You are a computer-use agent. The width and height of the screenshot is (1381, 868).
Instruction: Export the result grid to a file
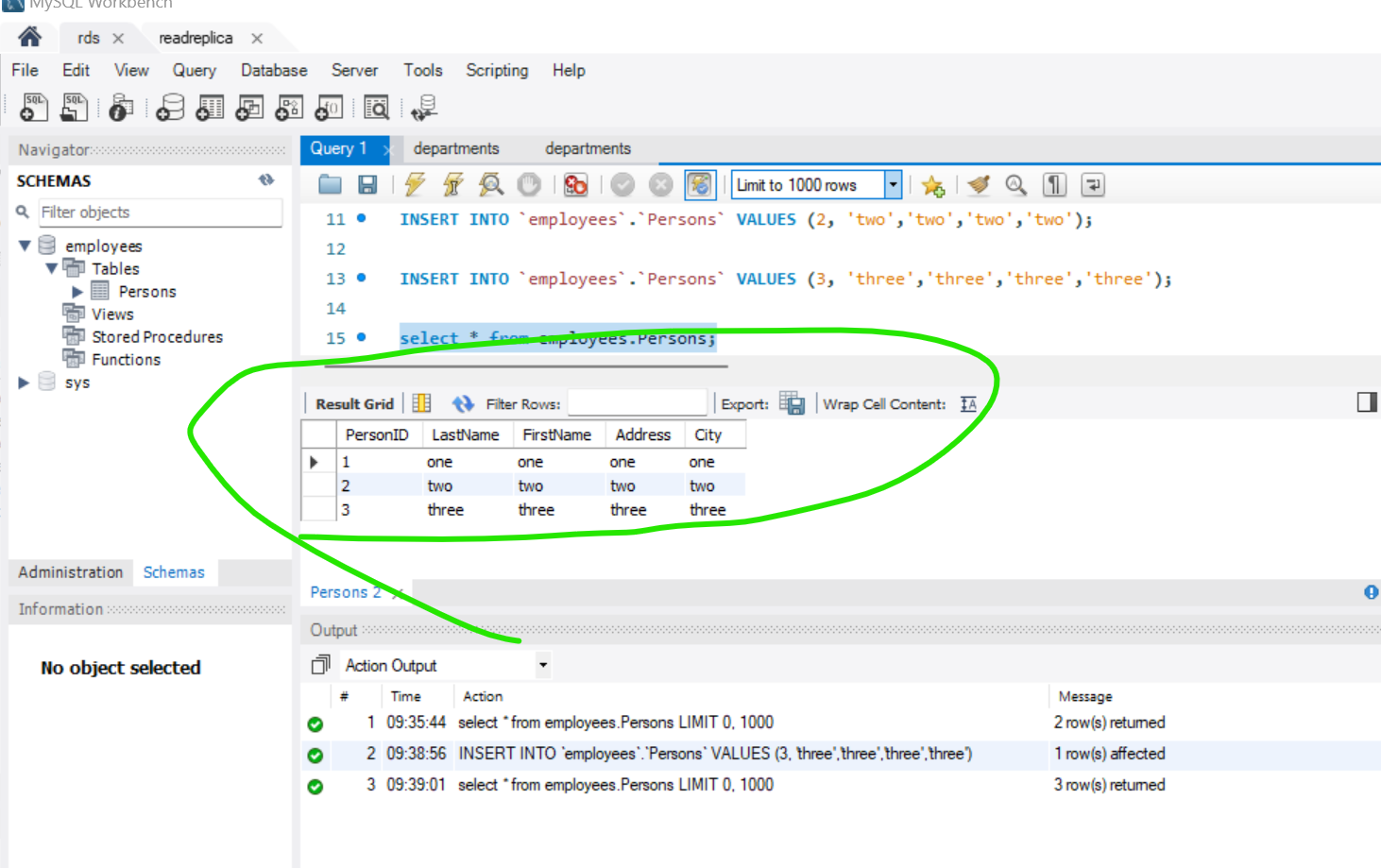(x=793, y=403)
